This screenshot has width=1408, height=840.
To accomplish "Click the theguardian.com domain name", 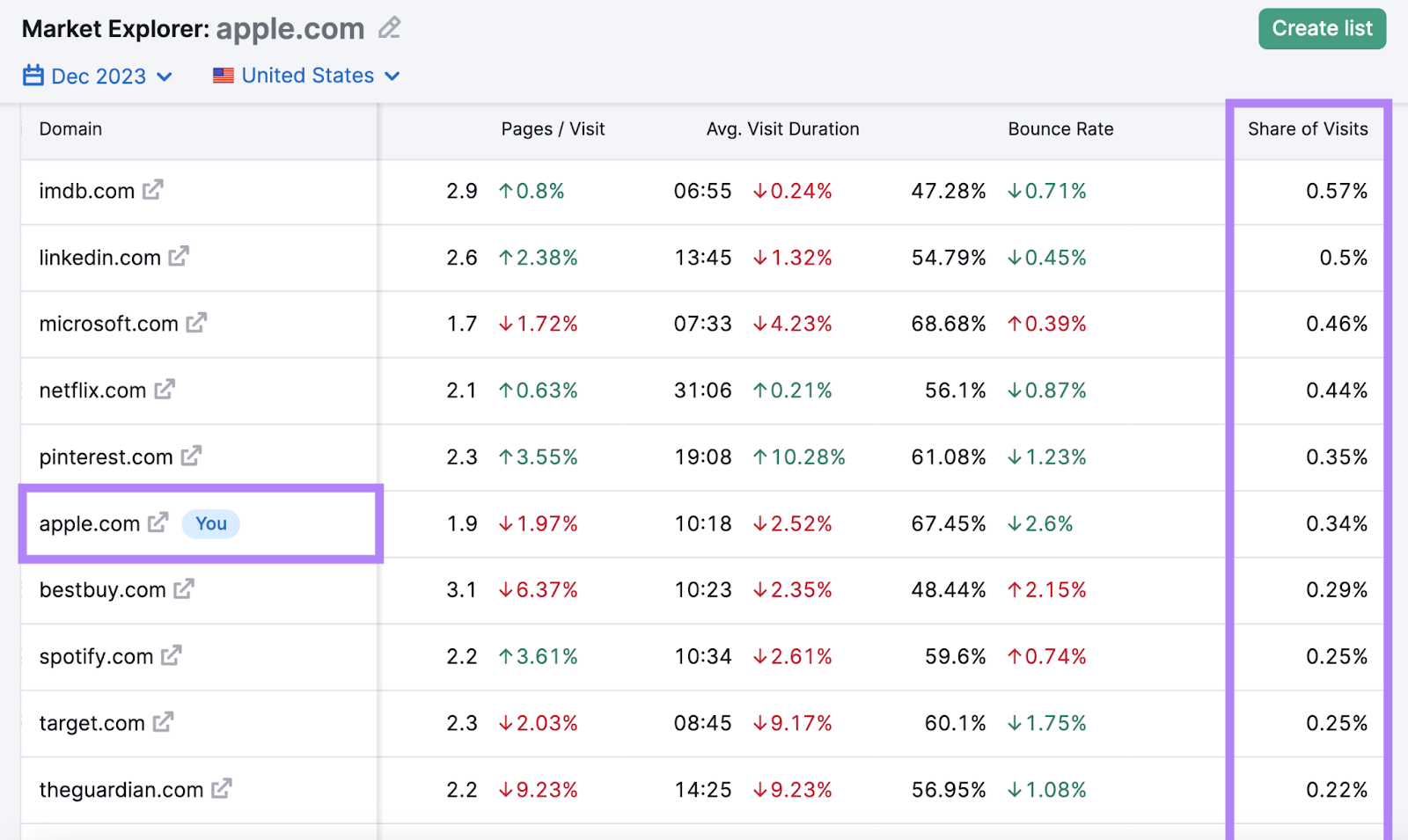I will pyautogui.click(x=121, y=790).
